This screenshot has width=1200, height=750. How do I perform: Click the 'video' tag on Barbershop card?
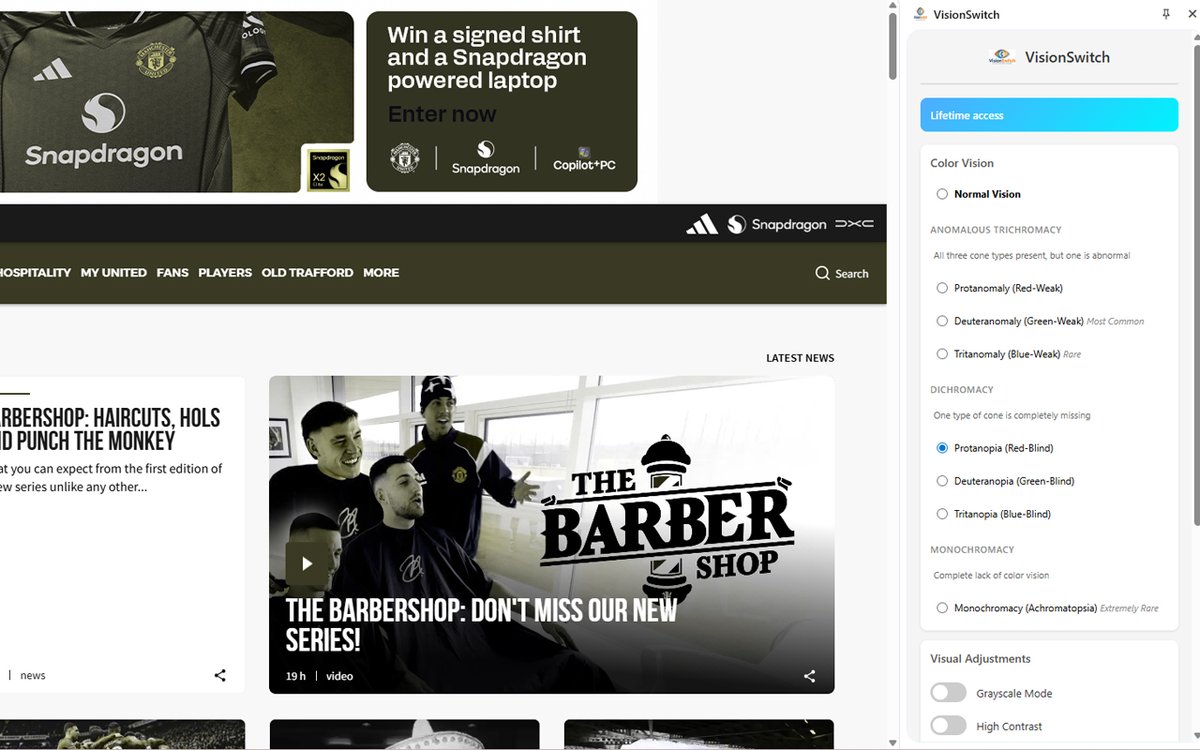click(340, 676)
